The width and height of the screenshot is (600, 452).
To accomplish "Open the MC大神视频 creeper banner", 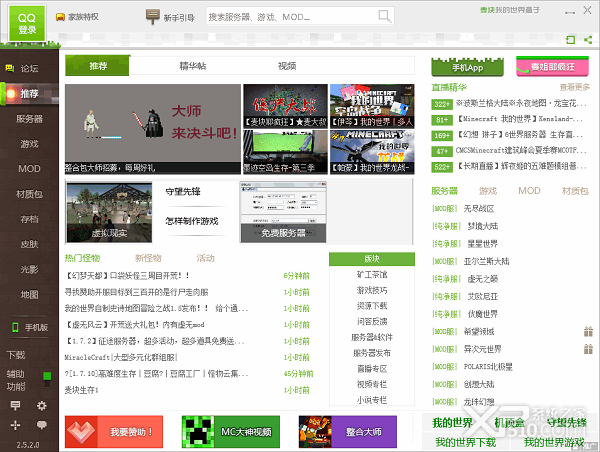I will coord(231,432).
